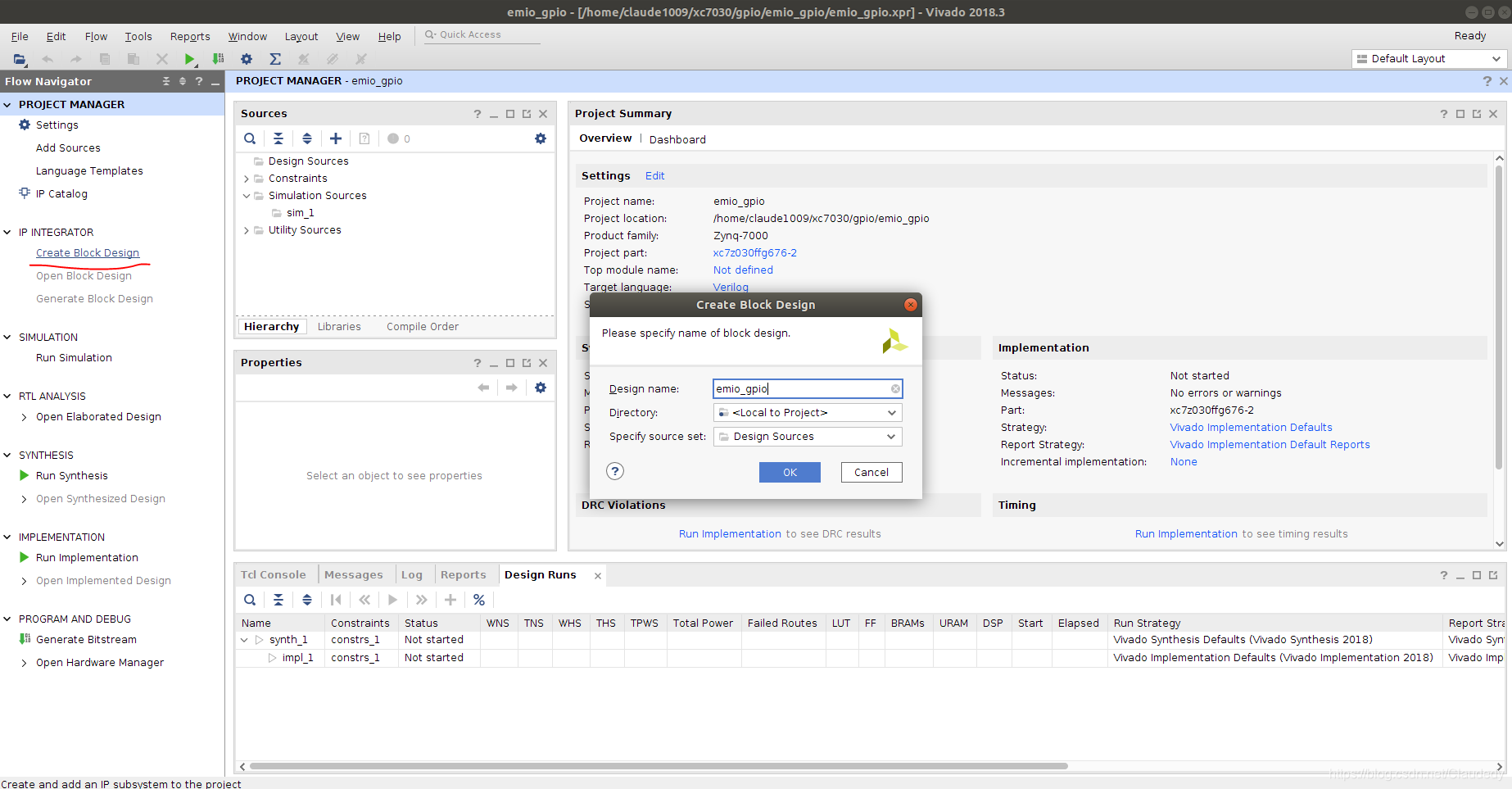Switch to Compile Order tab
Screen dimensions: 1512x789
pyautogui.click(x=423, y=327)
